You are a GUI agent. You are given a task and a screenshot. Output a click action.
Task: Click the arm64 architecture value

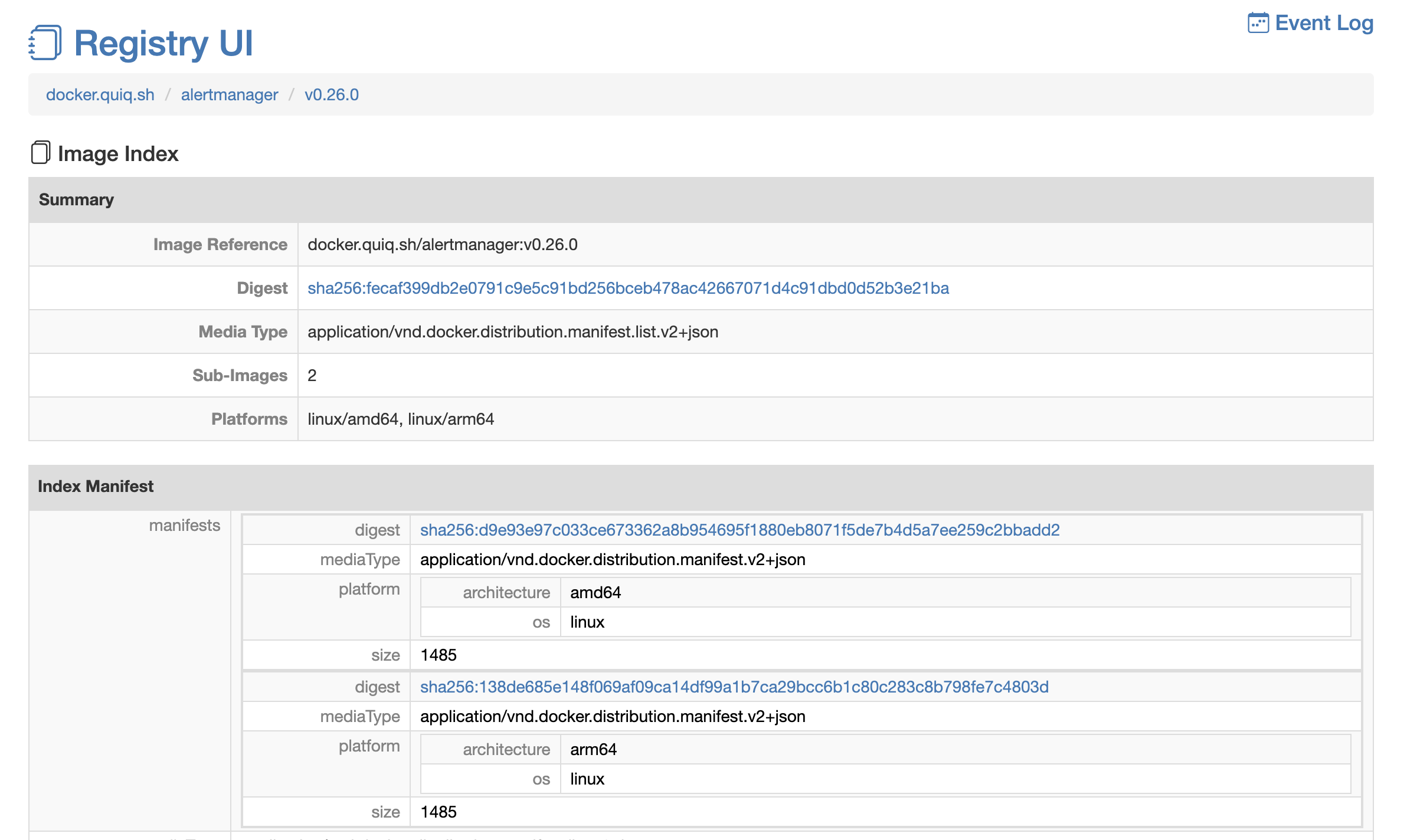coord(593,749)
